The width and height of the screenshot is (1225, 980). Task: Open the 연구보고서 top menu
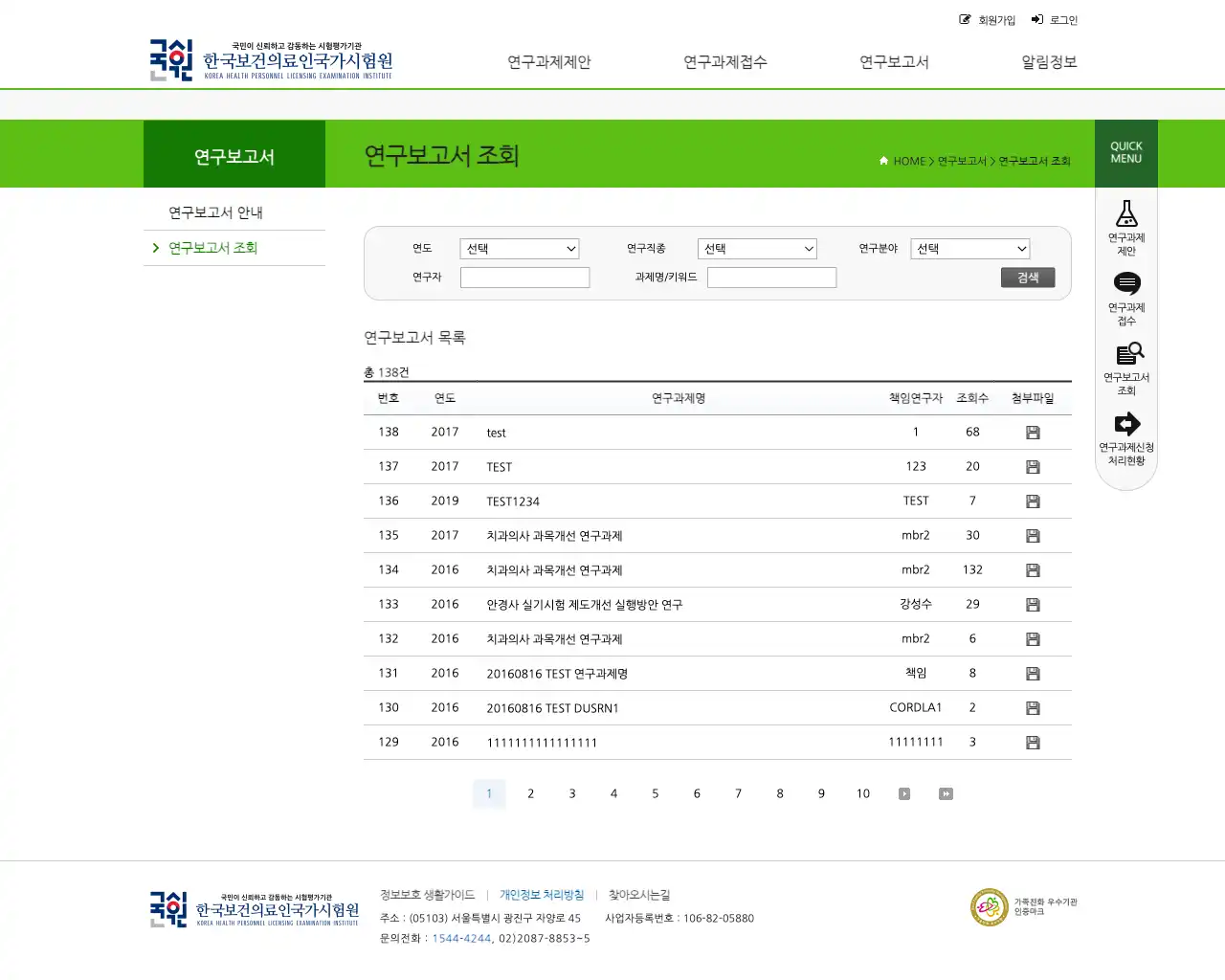tap(894, 62)
